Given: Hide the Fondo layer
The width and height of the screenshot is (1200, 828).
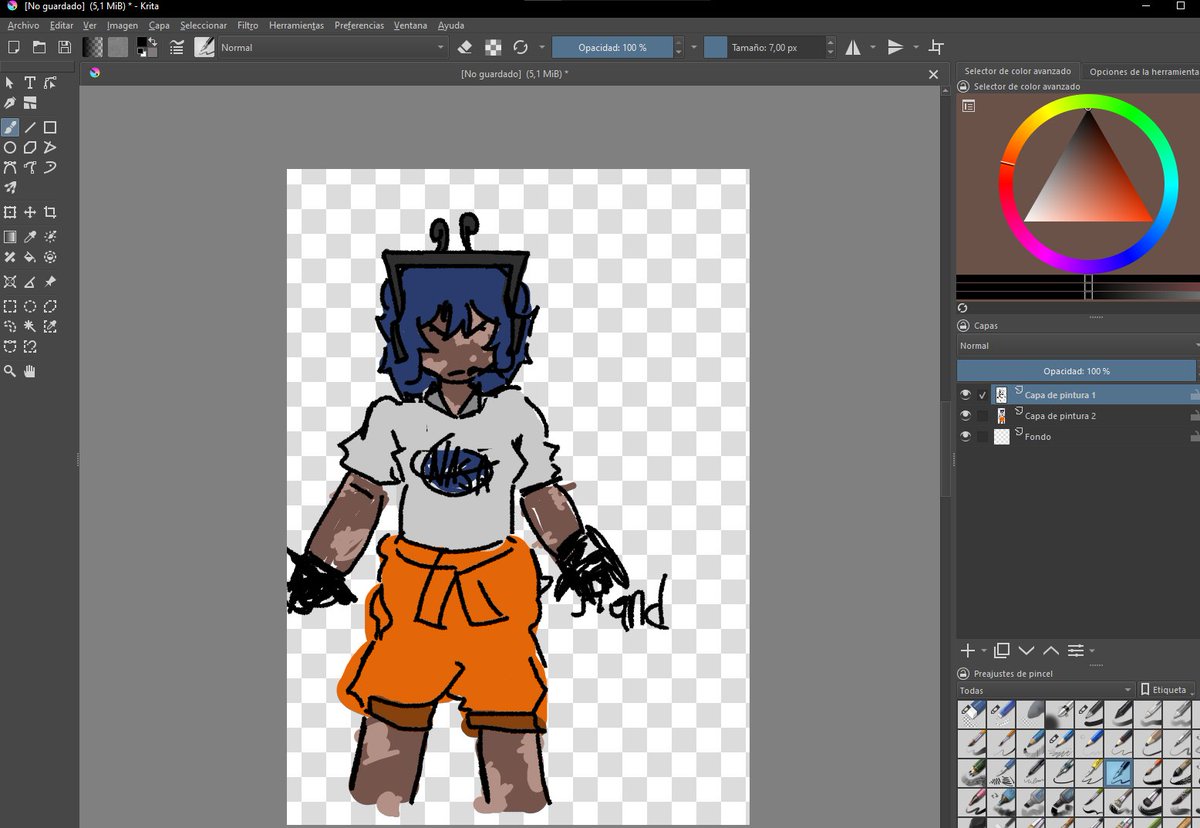Looking at the screenshot, I should [x=966, y=437].
